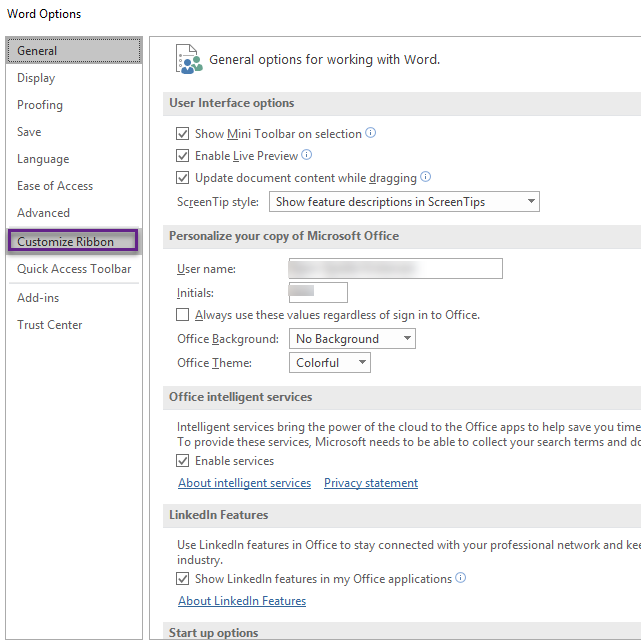
Task: Open the Advanced options
Action: coord(74,213)
